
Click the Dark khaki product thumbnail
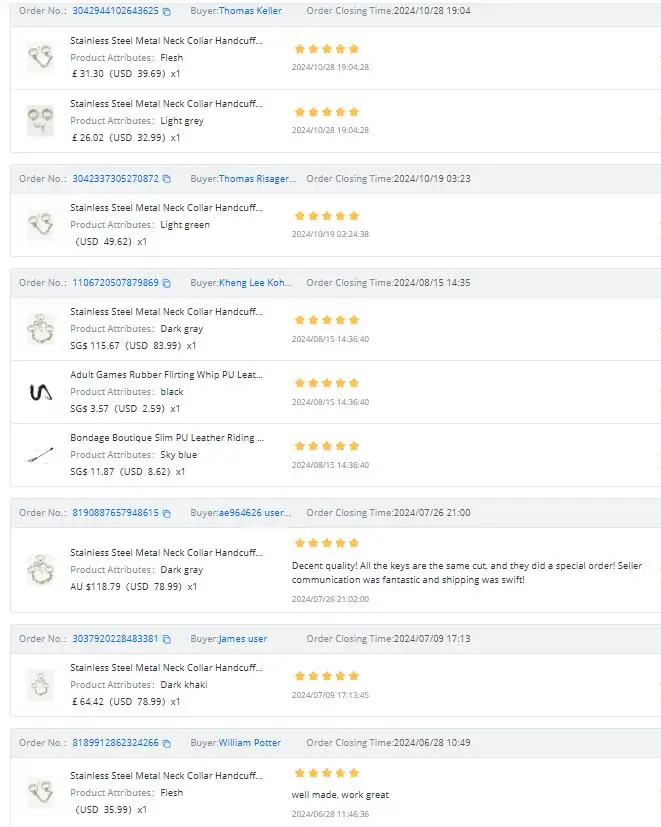40,685
